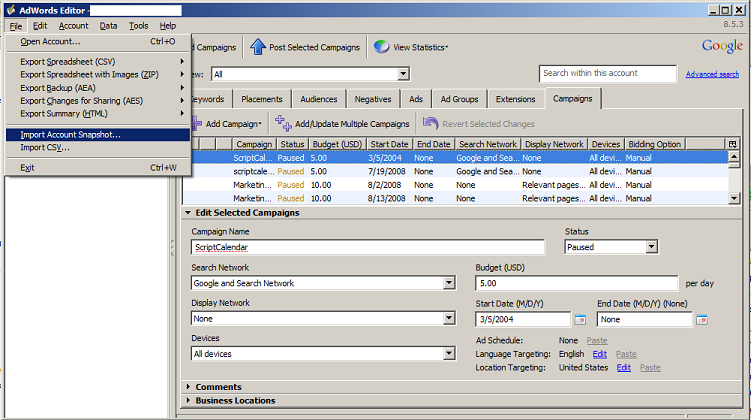Sort by the Search Network column header

[488, 144]
